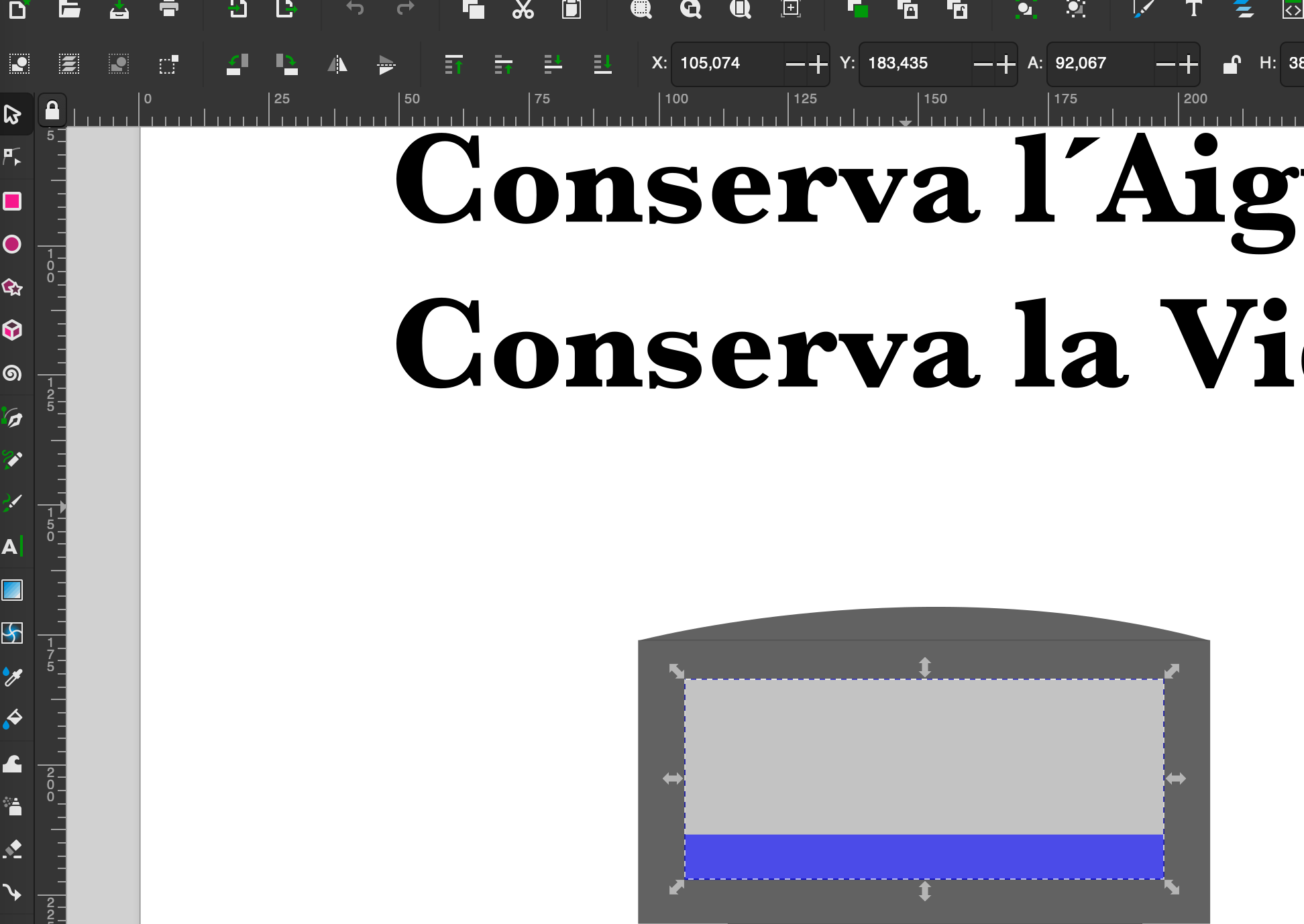Click the Export icon
1304x924 pixels.
coord(286,9)
